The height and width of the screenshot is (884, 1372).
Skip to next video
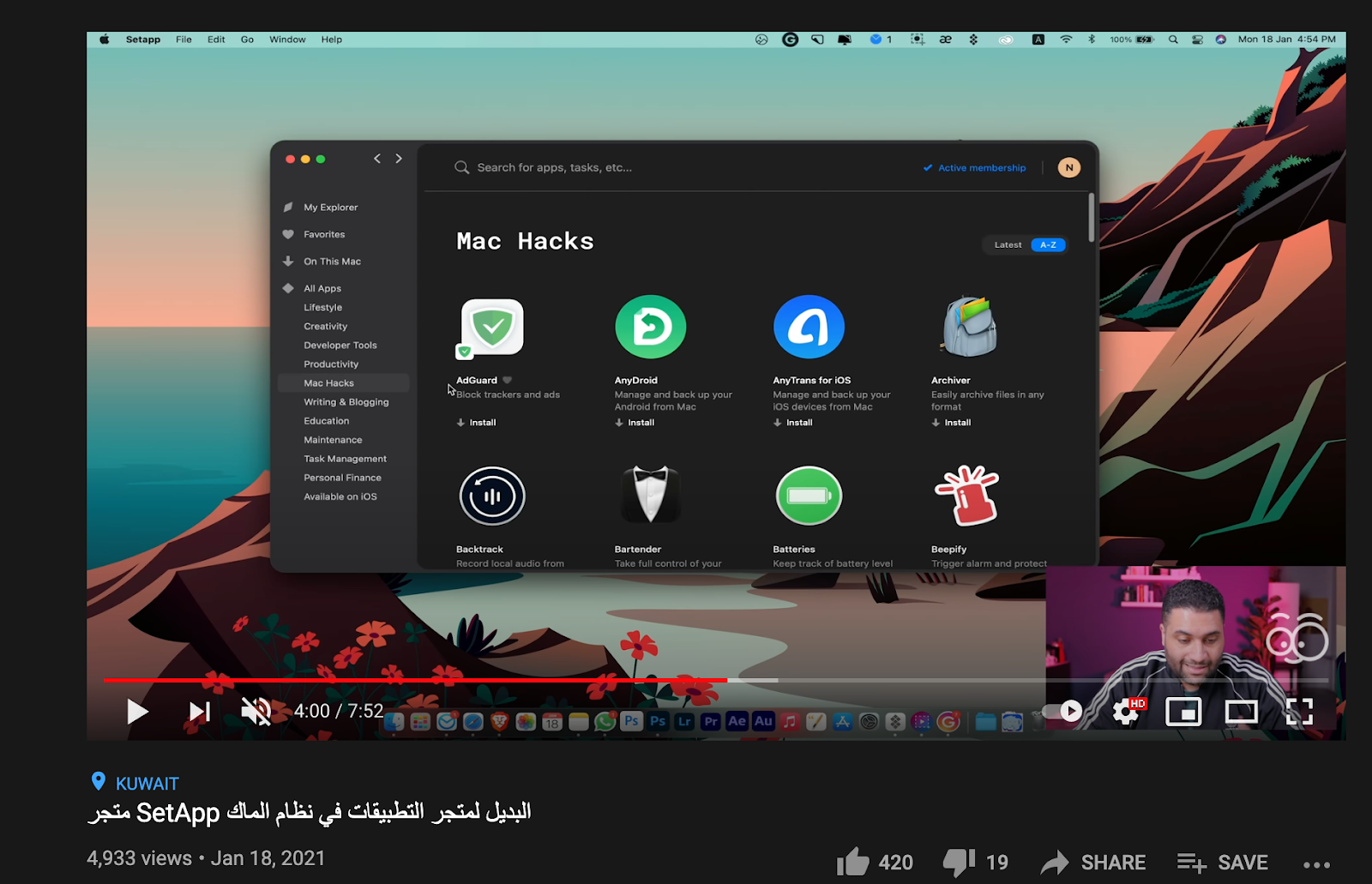tap(200, 712)
